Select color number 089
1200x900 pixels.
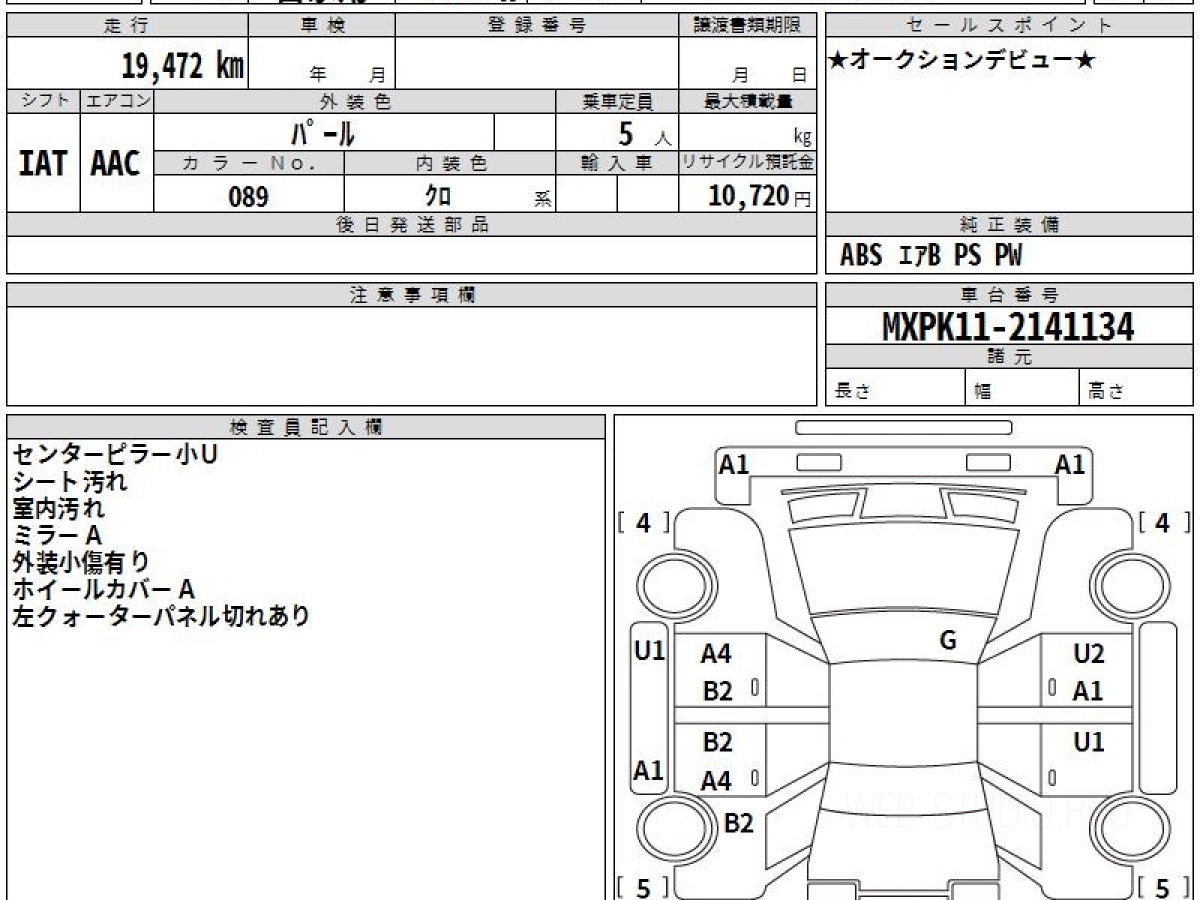[x=249, y=196]
